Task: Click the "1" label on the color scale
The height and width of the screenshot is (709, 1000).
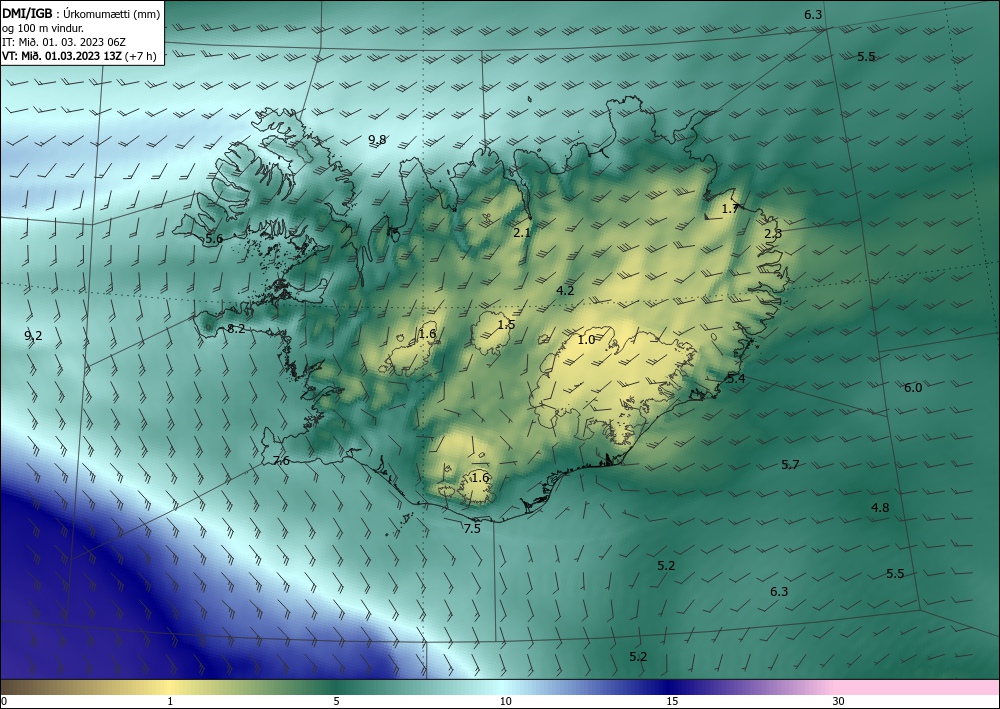Action: click(x=170, y=701)
